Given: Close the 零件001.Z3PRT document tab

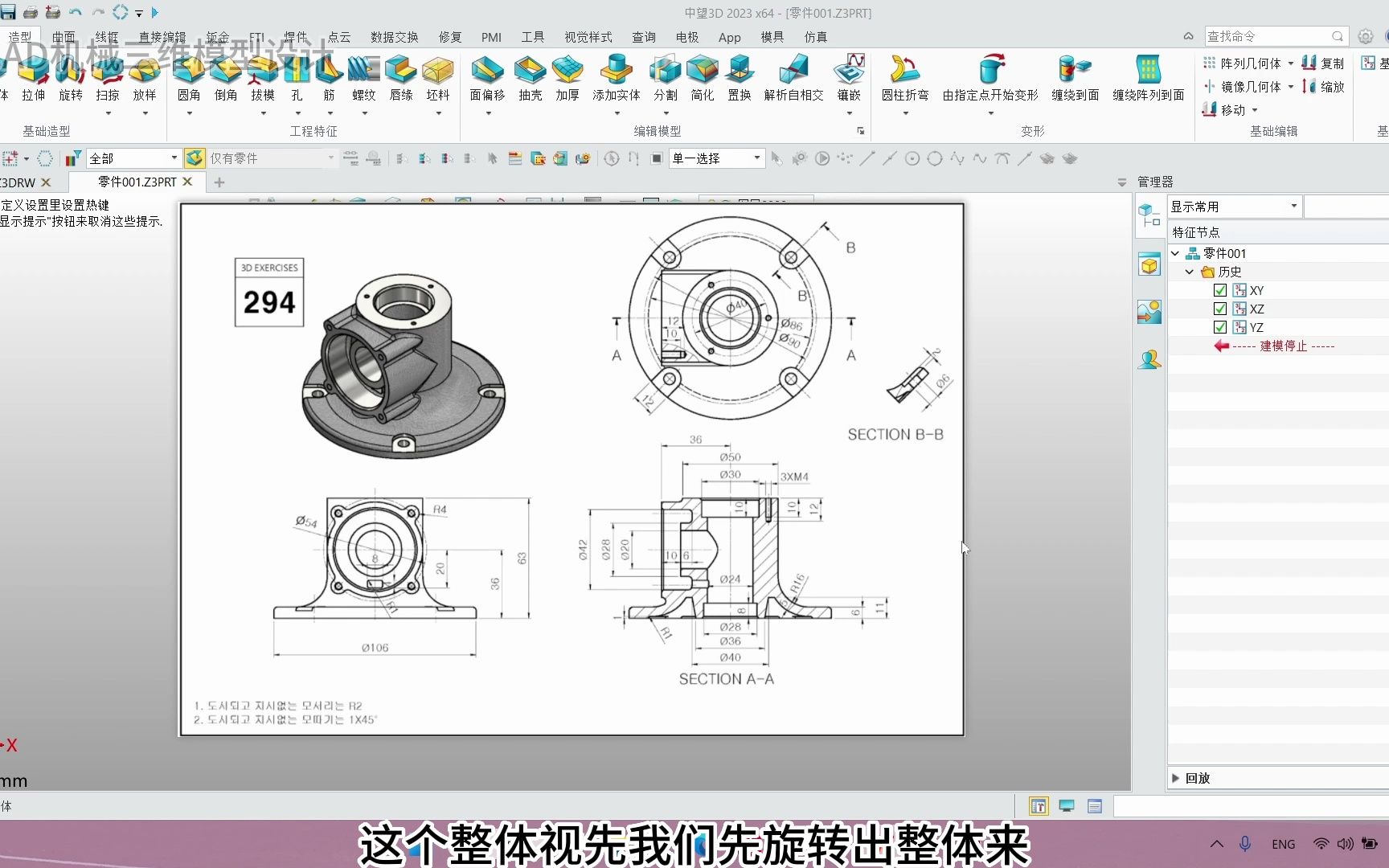Looking at the screenshot, I should (x=187, y=182).
